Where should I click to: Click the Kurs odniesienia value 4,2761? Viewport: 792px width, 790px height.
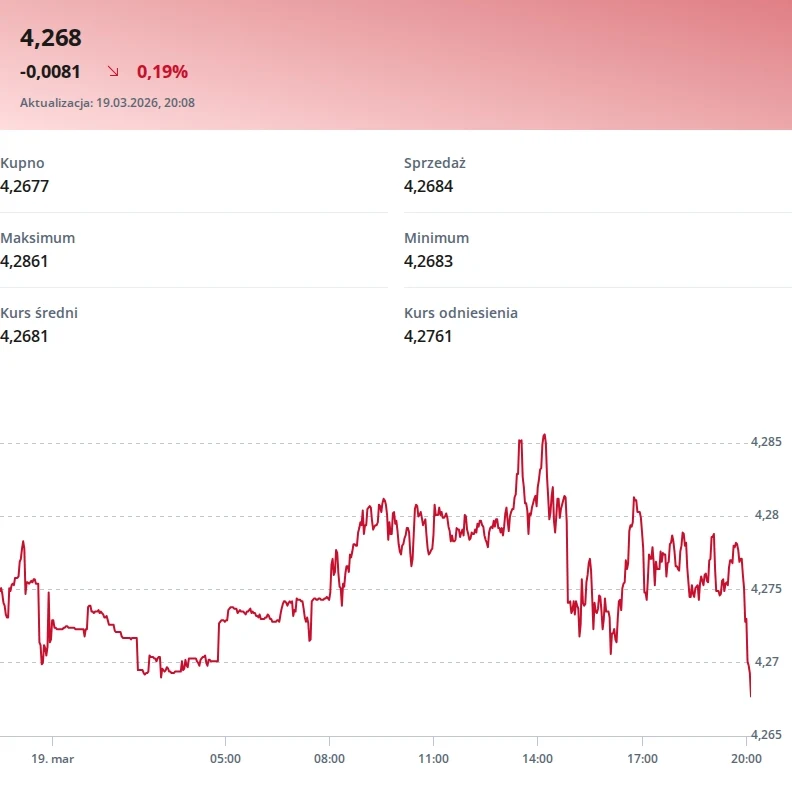pos(429,336)
